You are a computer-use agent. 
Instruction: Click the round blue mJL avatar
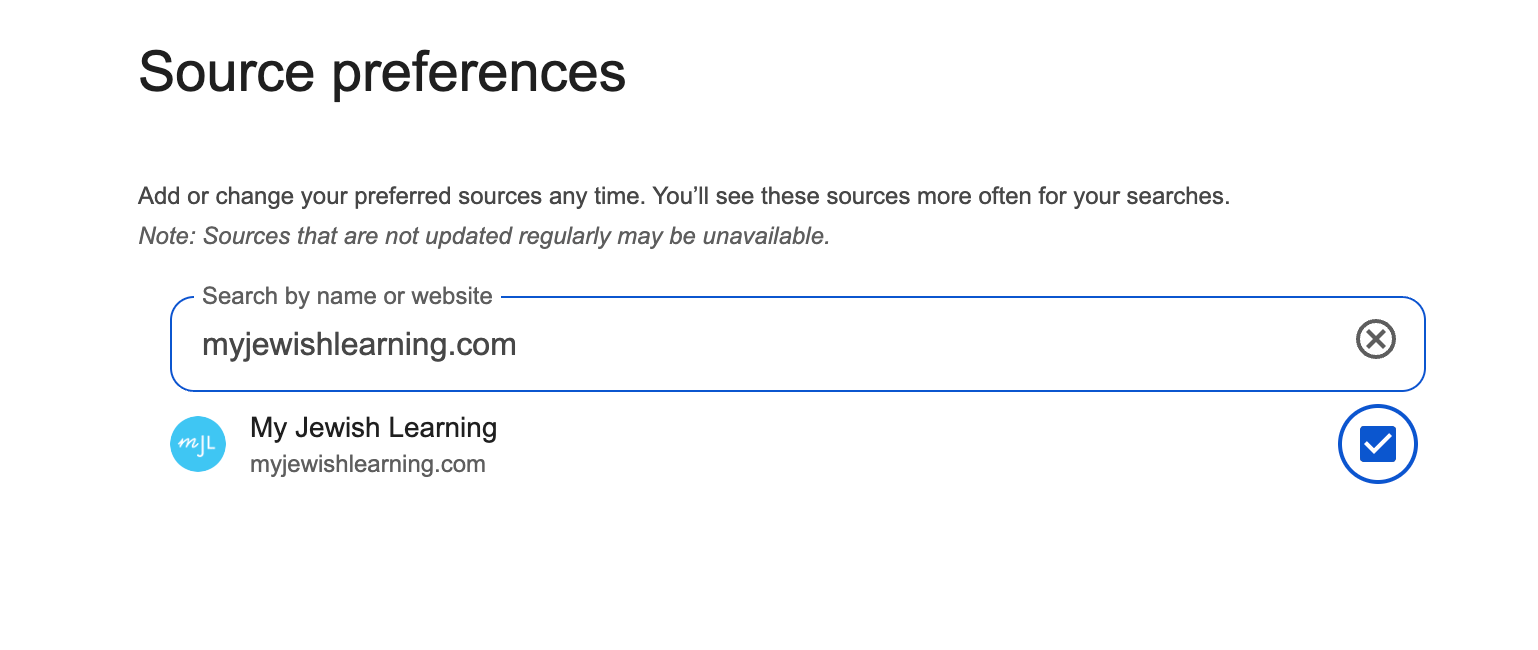coord(198,444)
